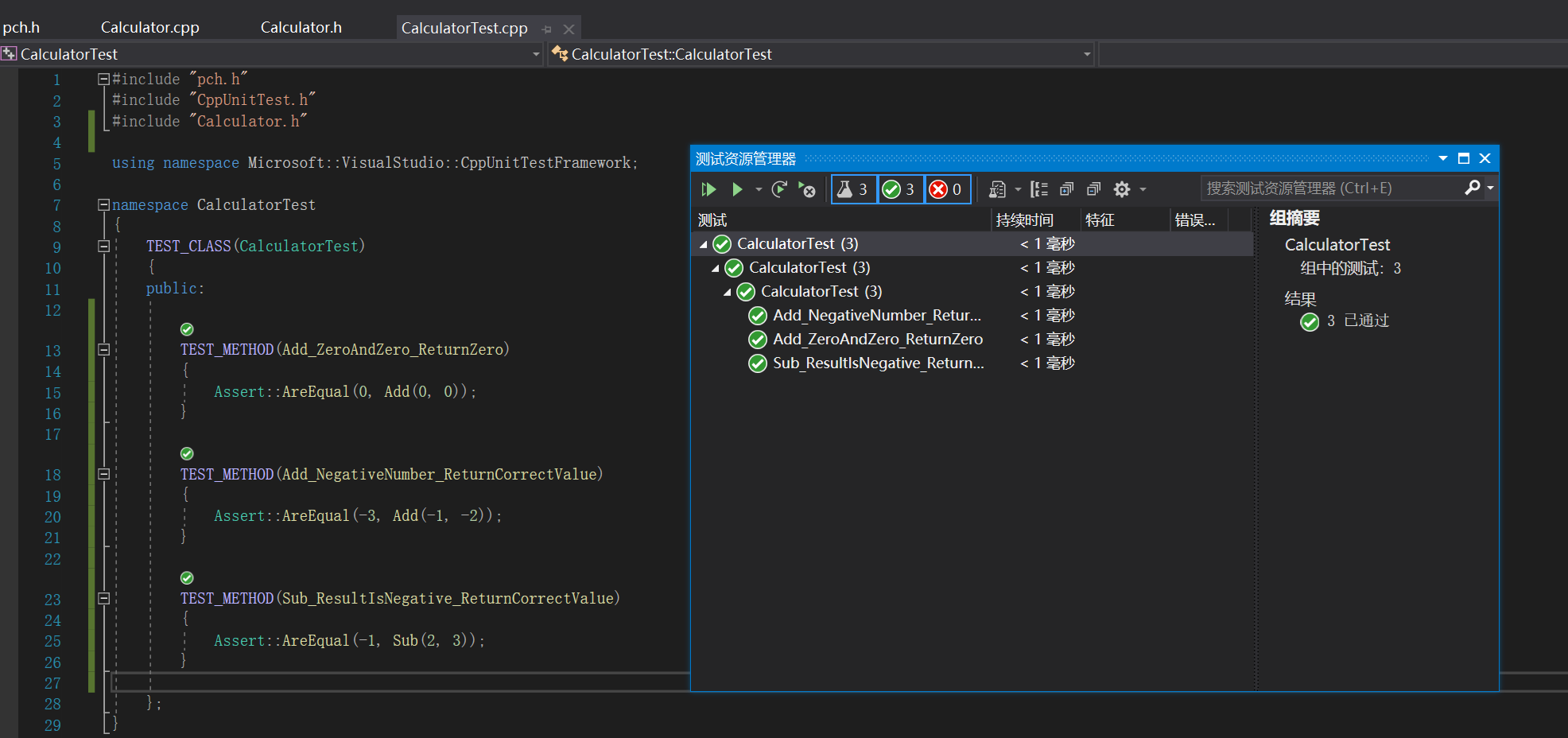Open the playlist file icon in Test Explorer
1568x738 pixels.
tap(997, 189)
